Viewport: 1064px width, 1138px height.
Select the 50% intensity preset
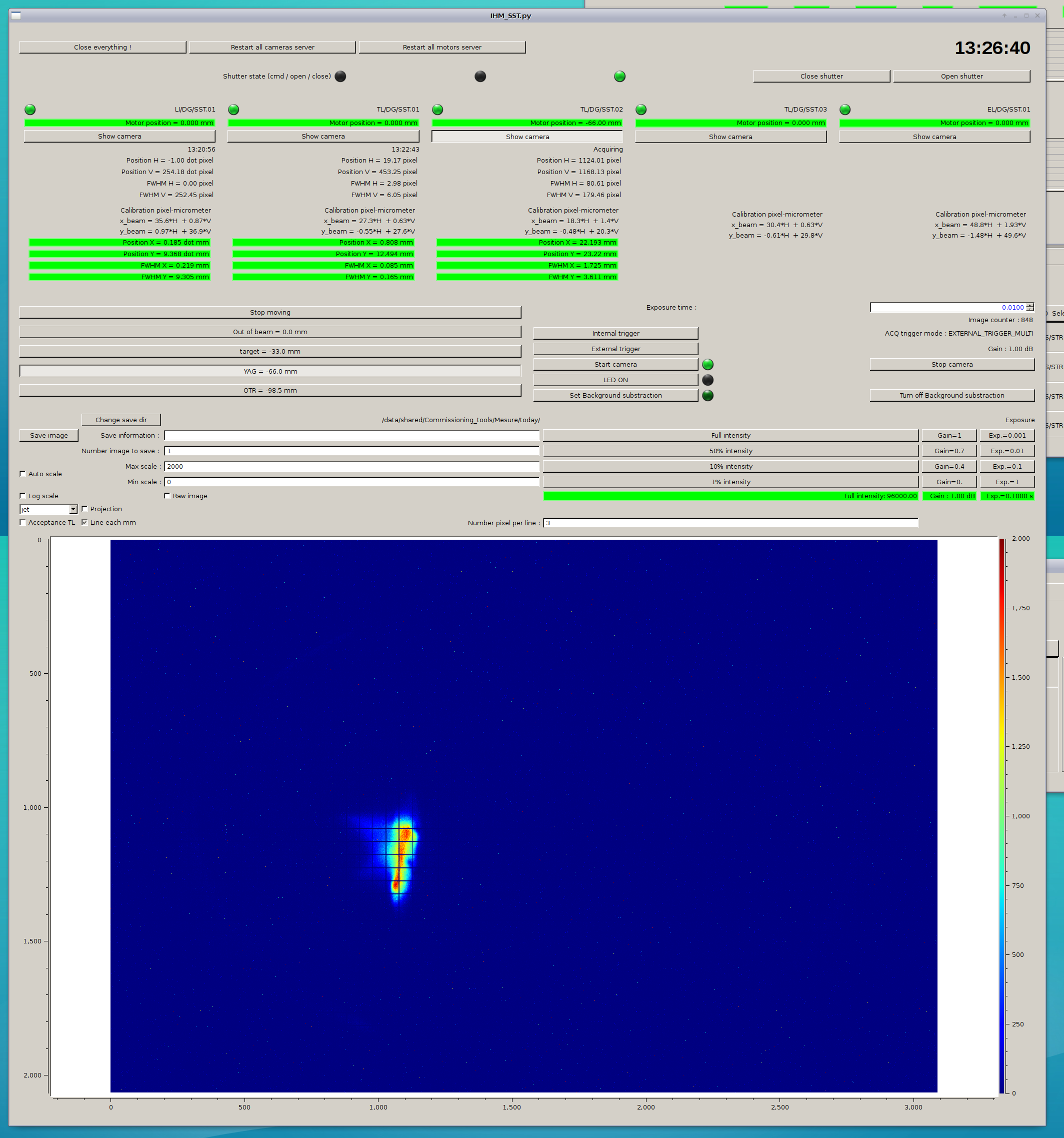(x=730, y=451)
